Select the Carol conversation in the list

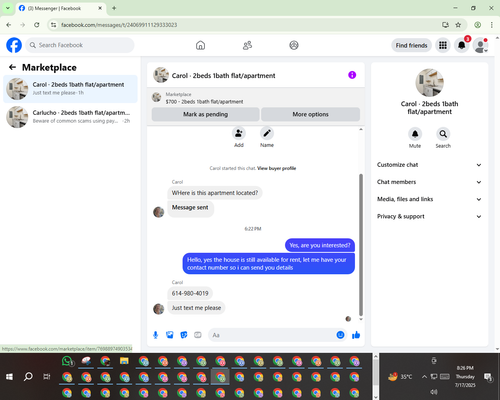tap(70, 89)
